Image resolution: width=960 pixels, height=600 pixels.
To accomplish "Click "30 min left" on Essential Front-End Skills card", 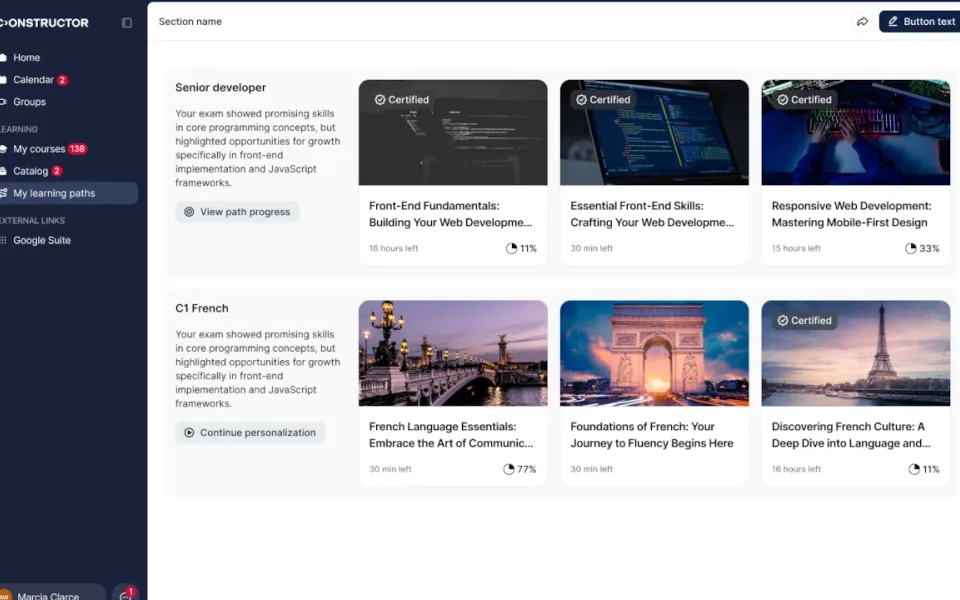I will coord(591,248).
